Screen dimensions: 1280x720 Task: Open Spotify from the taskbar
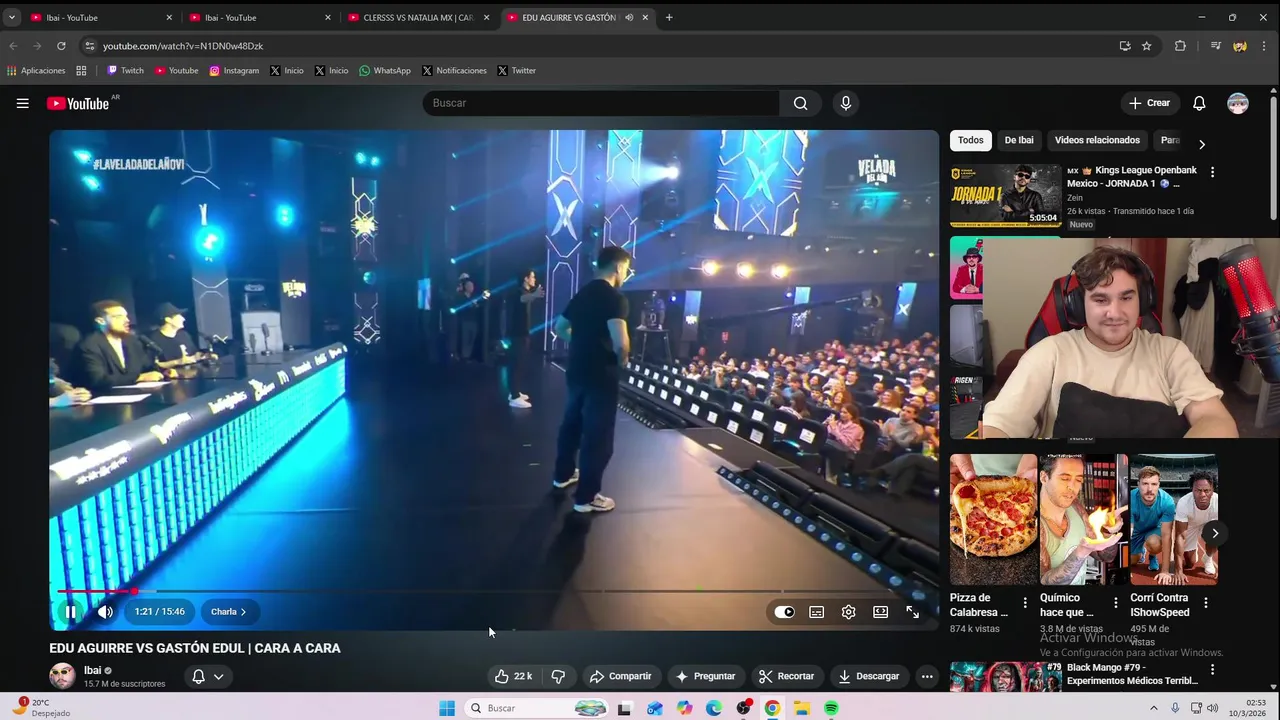831,708
